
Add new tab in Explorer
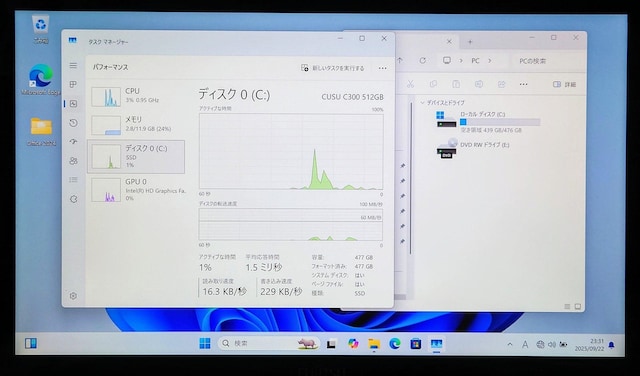point(470,42)
